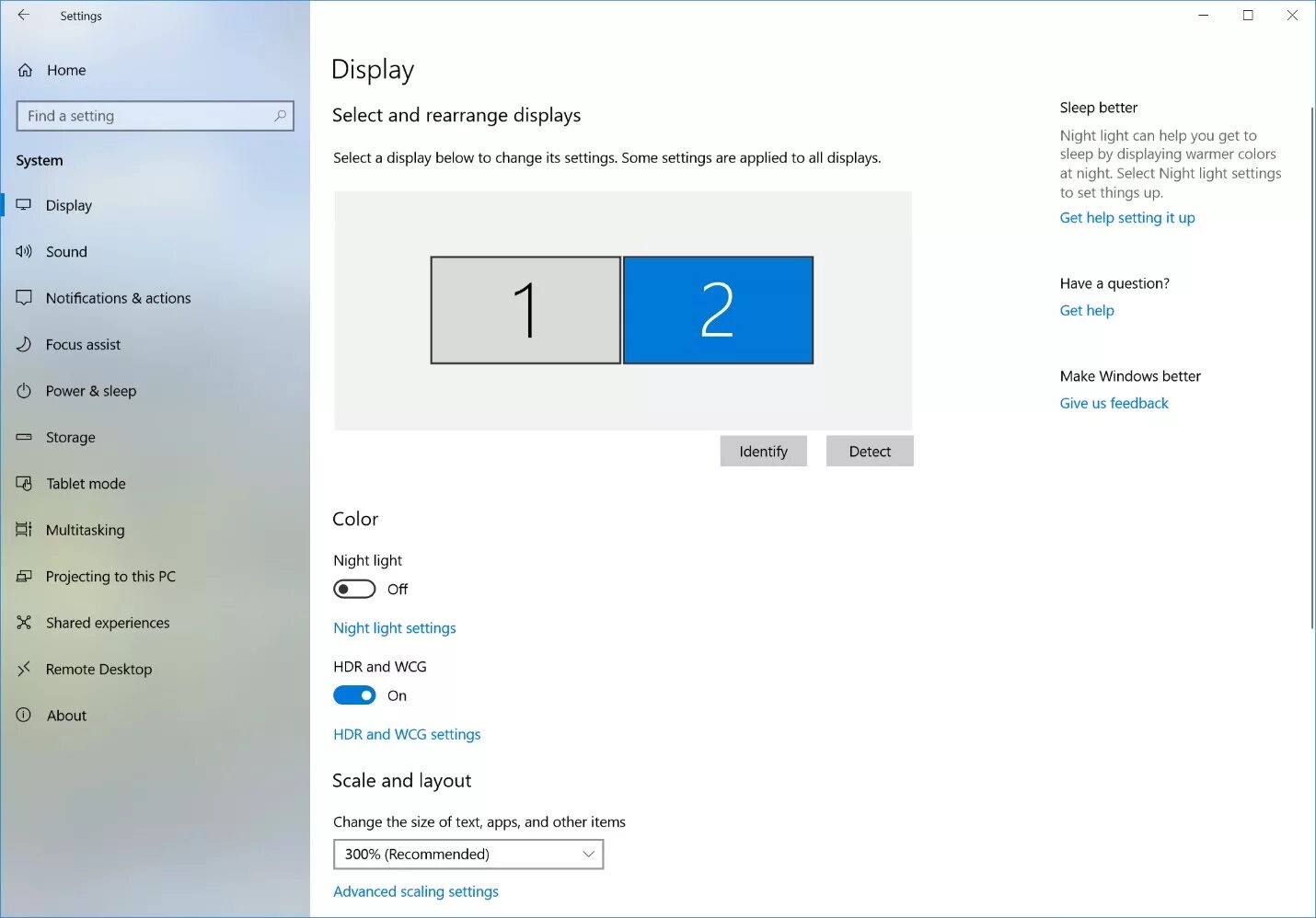
Task: Click the About info icon
Action: coord(24,715)
